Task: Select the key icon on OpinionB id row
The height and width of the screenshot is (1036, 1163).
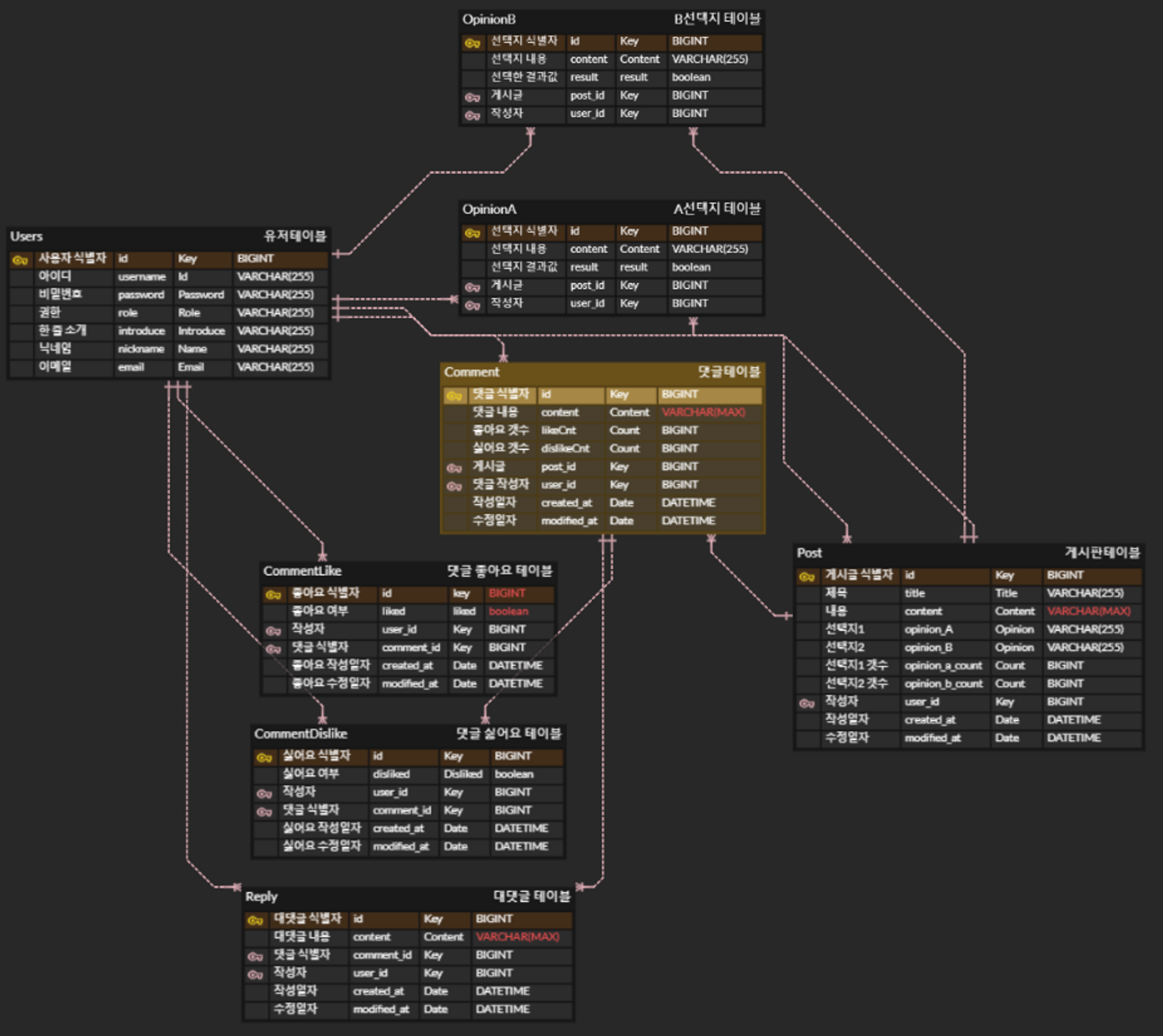Action: tap(471, 43)
